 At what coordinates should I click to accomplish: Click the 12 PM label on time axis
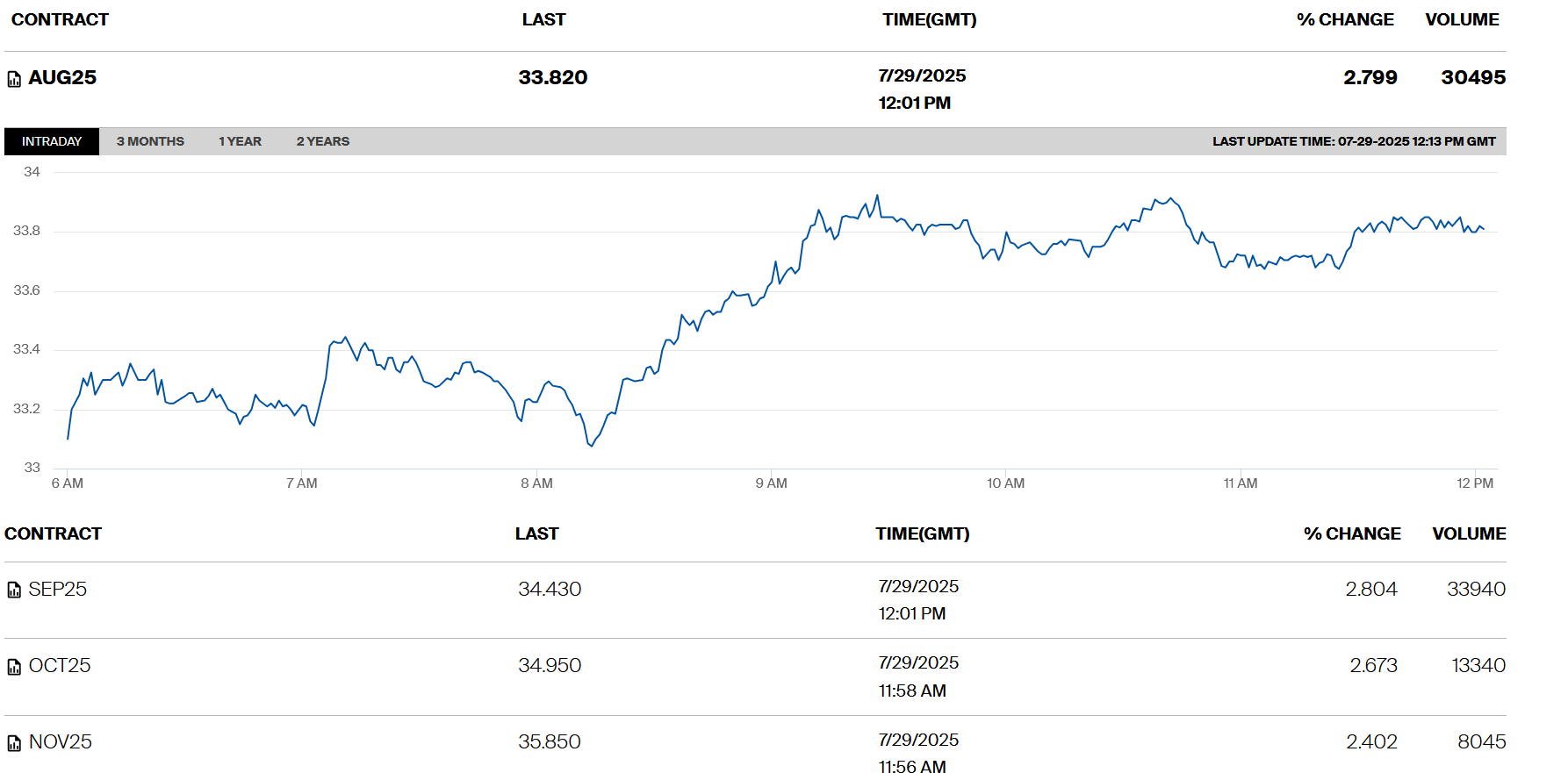pyautogui.click(x=1474, y=483)
